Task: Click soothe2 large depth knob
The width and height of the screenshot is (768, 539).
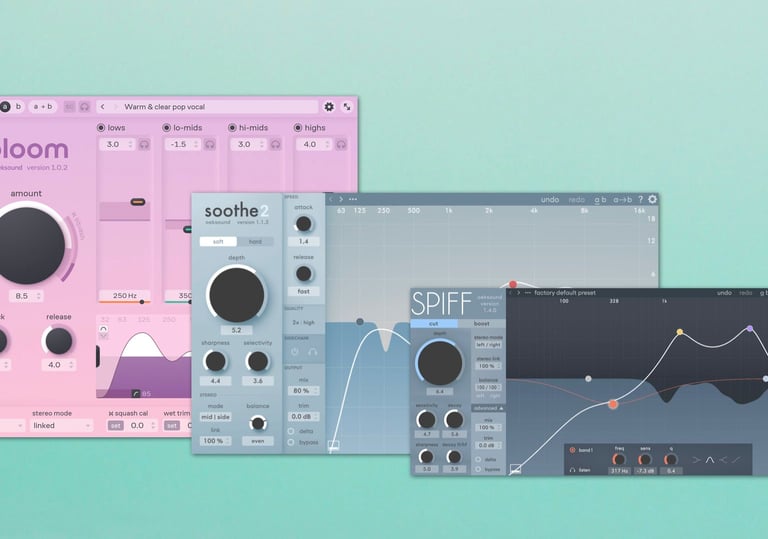Action: pos(237,294)
